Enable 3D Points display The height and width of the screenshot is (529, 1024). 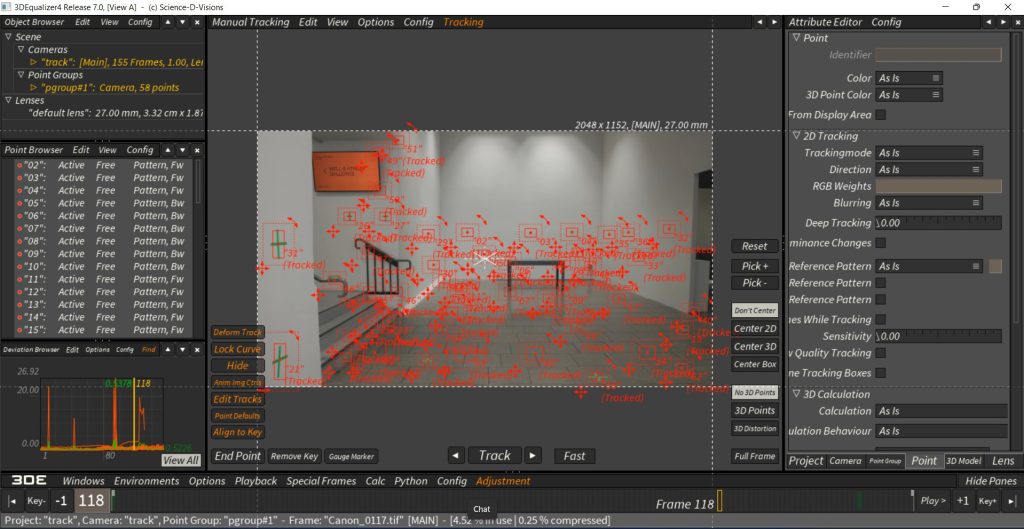(x=754, y=410)
